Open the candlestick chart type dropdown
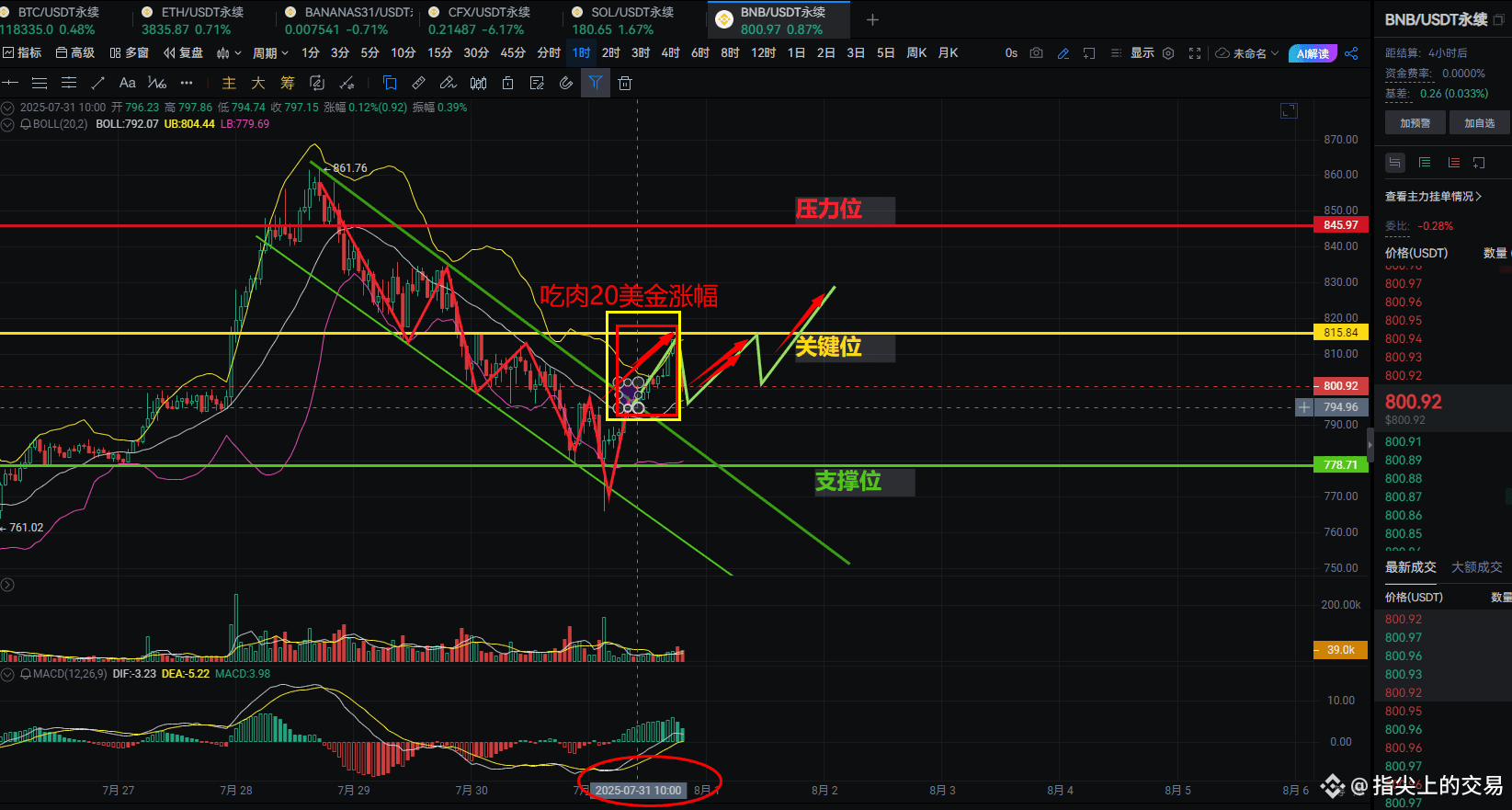The image size is (1512, 810). tap(229, 53)
